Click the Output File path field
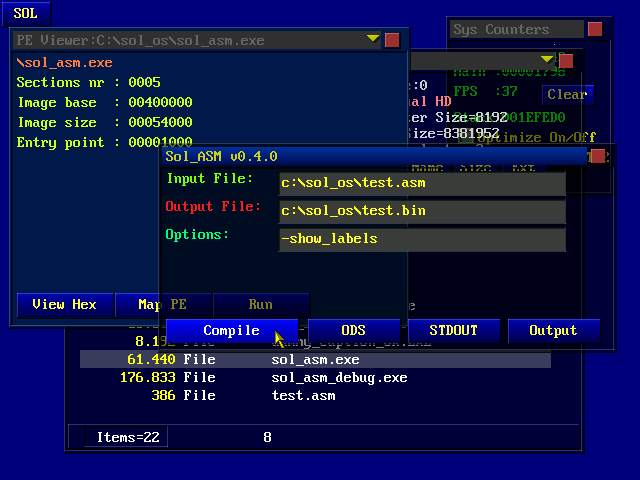The height and width of the screenshot is (480, 640). point(422,211)
